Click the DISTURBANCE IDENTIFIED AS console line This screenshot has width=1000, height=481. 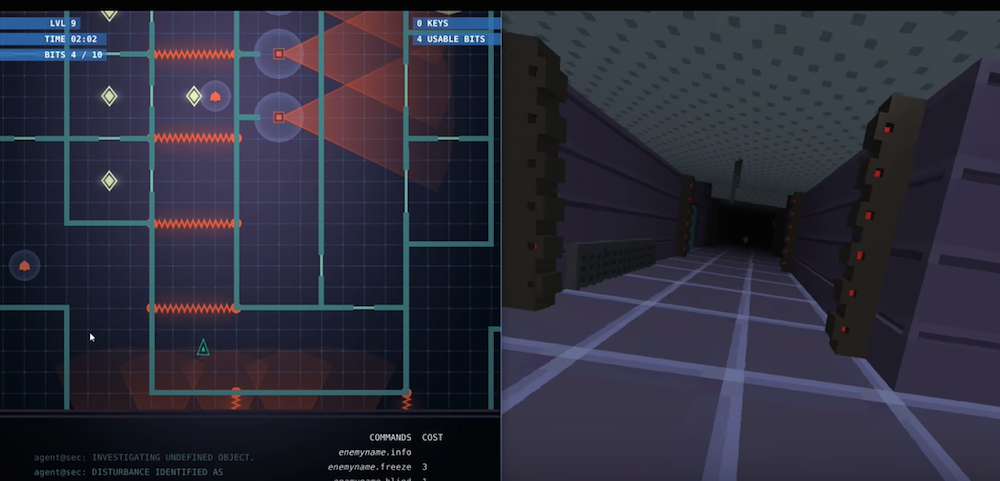129,473
